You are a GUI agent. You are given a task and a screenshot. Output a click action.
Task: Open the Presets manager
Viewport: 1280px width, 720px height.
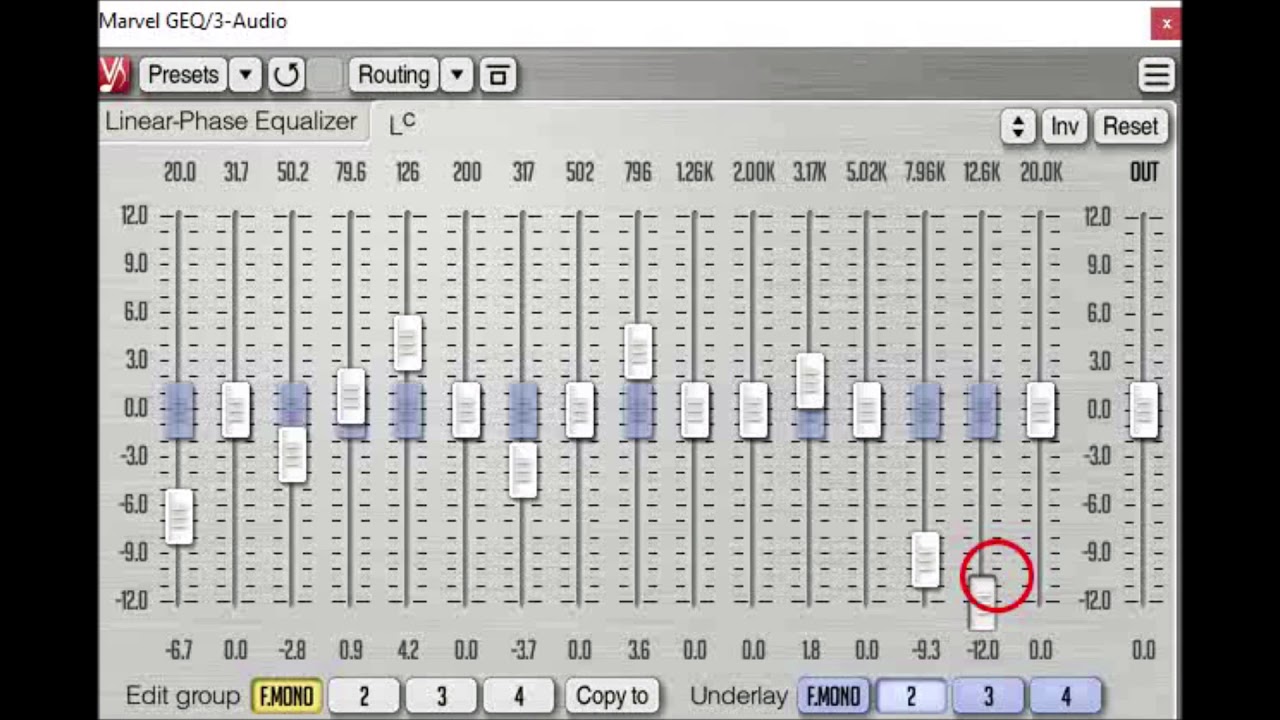coord(183,75)
